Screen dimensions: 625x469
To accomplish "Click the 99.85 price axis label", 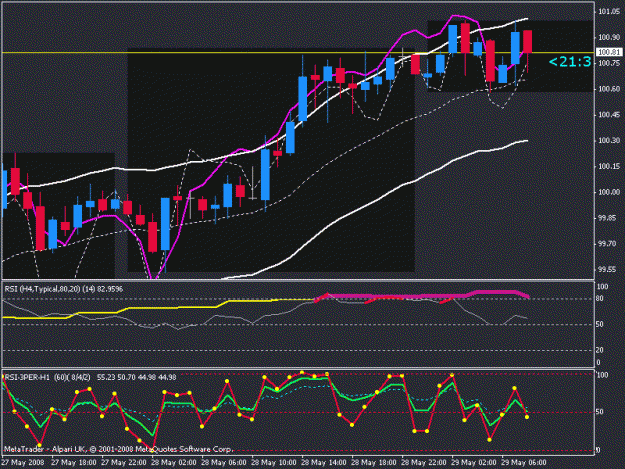I will click(609, 218).
